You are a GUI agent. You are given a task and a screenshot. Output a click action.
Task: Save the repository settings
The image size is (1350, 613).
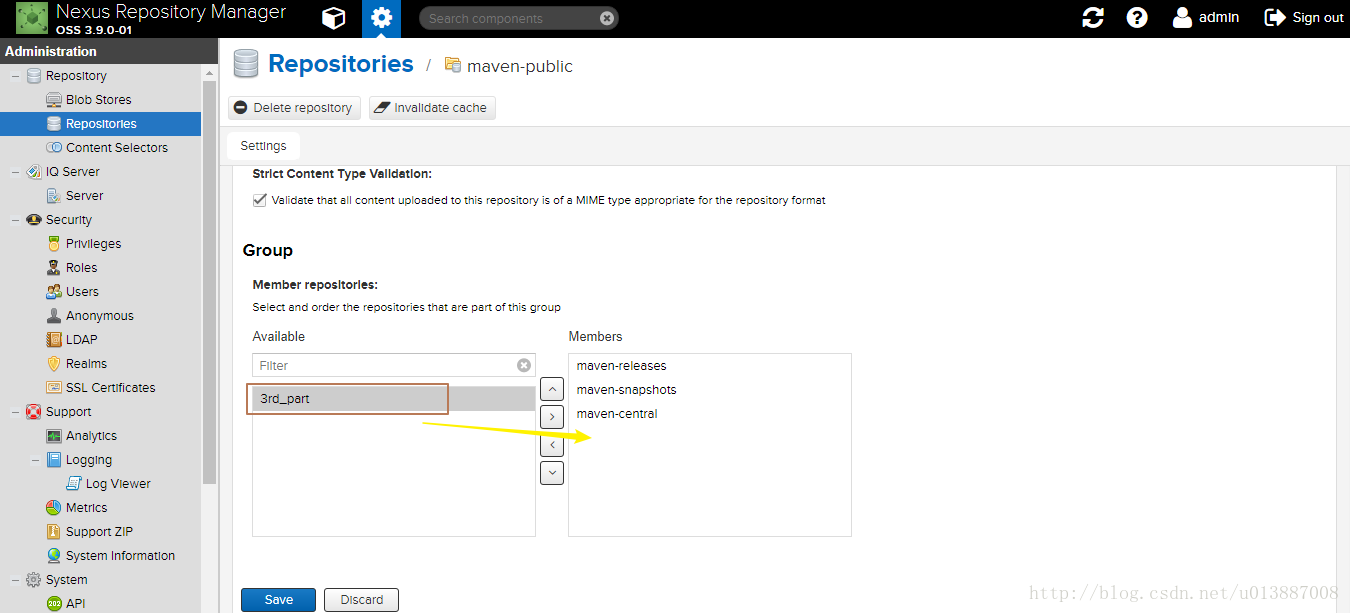[278, 599]
